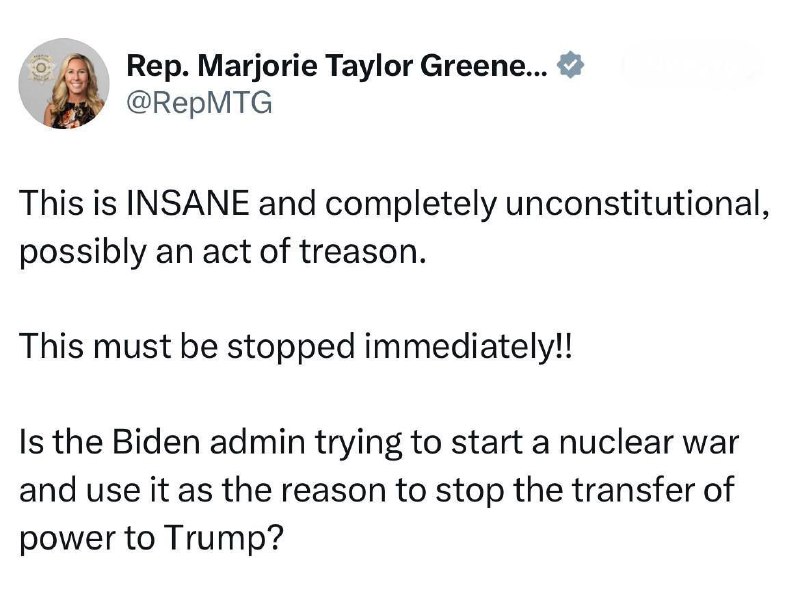Click the phrase "nuclear war"
The height and width of the screenshot is (600, 800).
[649, 442]
